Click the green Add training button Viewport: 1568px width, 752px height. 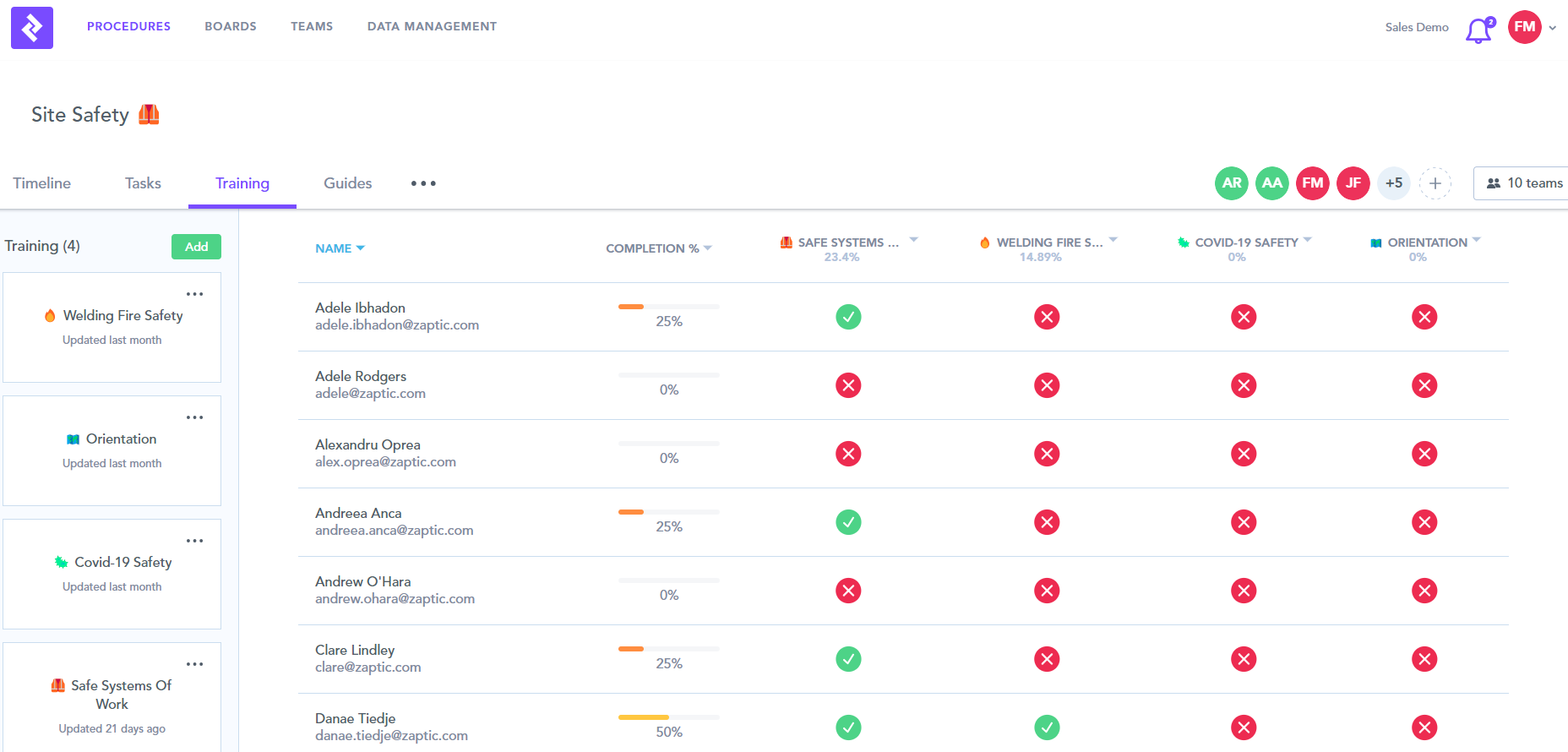pos(196,247)
